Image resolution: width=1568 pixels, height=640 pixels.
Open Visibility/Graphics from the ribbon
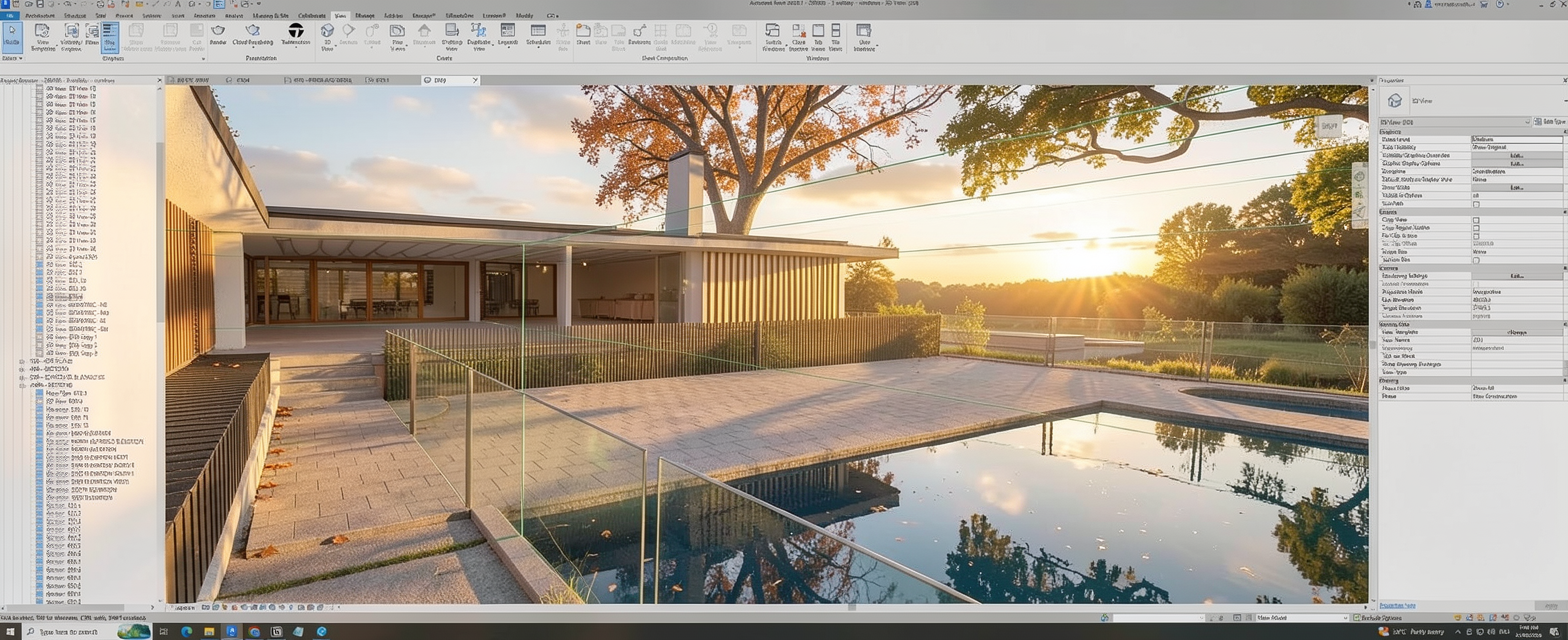click(x=71, y=37)
